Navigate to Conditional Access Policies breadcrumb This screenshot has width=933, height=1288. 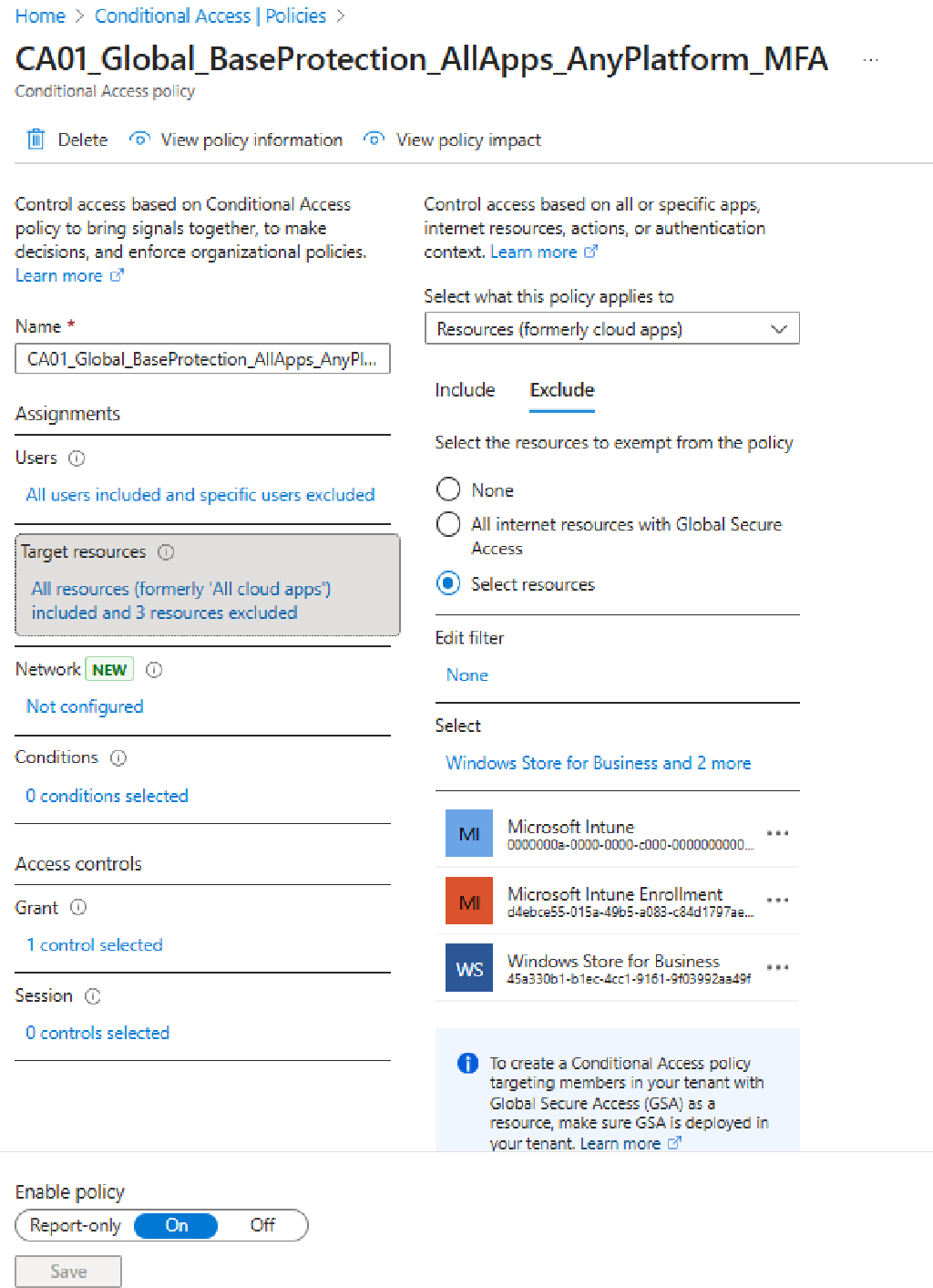210,15
